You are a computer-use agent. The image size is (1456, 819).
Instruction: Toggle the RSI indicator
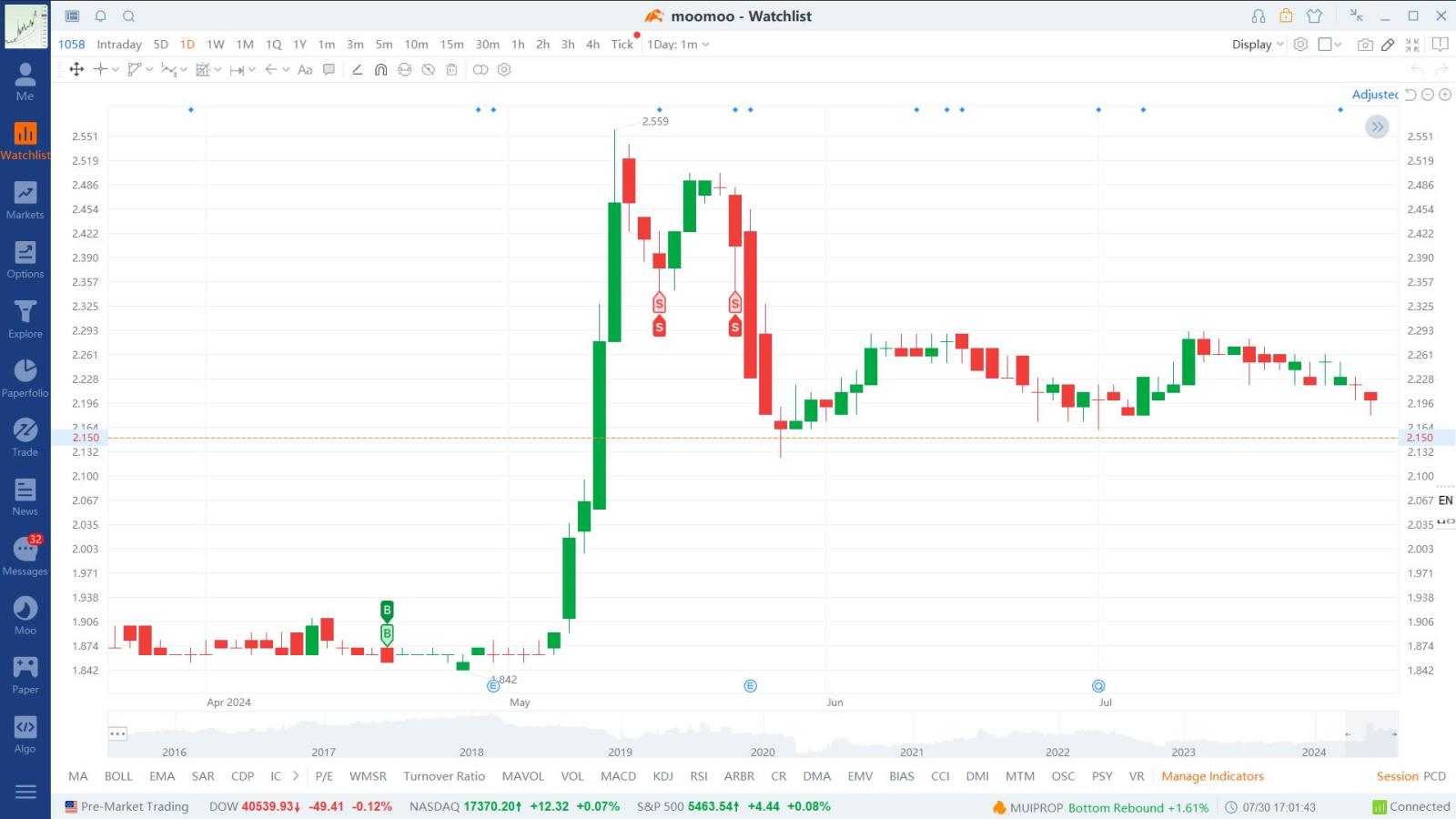(x=699, y=776)
